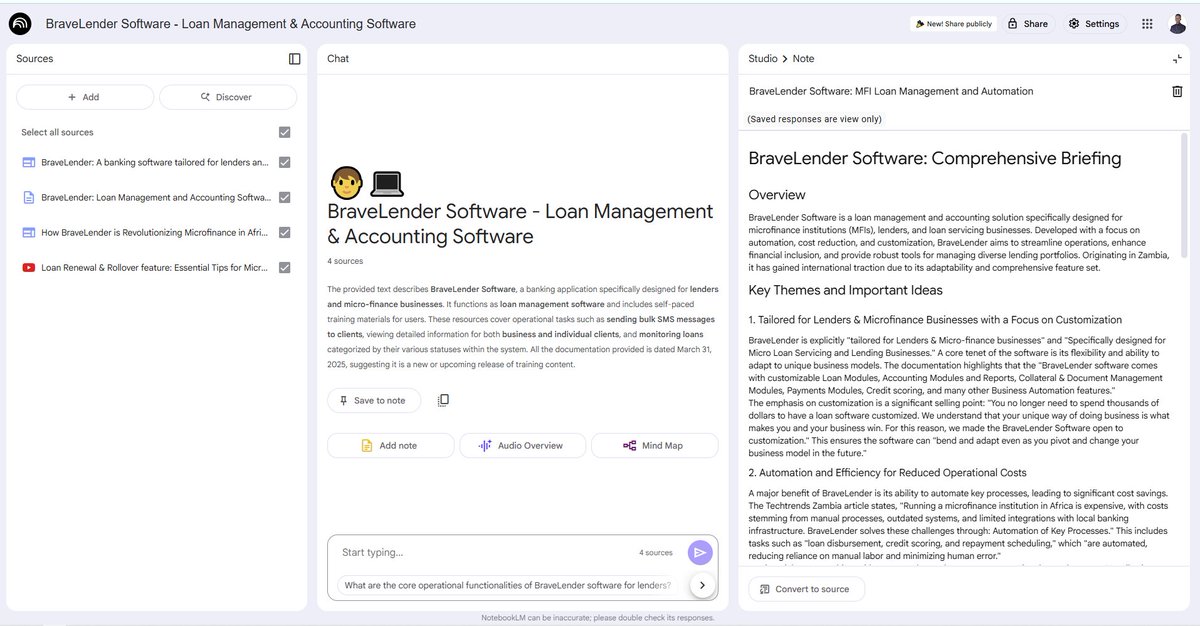
Task: Add a new source
Action: (85, 97)
